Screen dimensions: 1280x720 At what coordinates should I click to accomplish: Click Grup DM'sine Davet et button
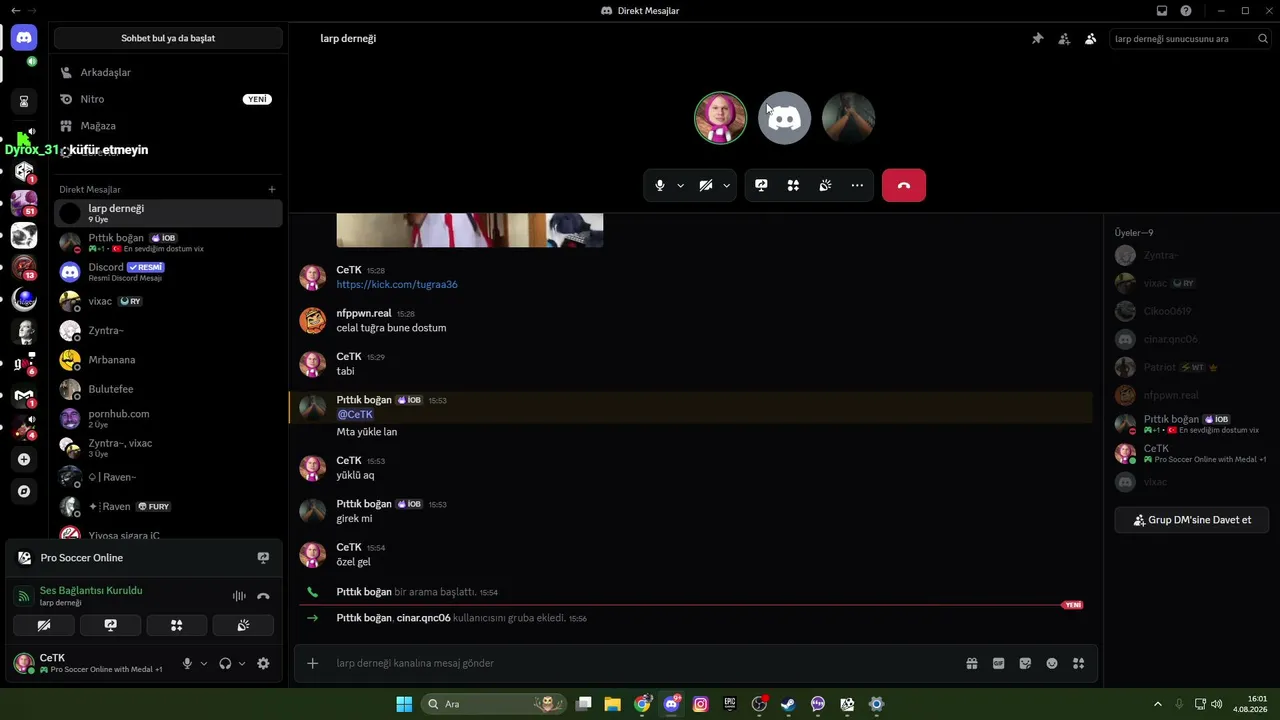1192,520
